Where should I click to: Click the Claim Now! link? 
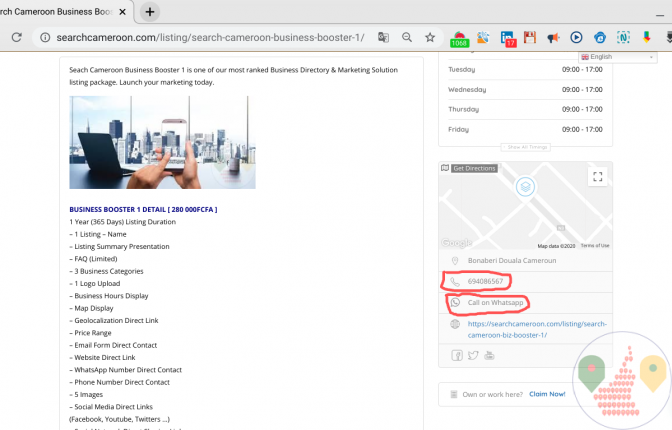pos(547,394)
